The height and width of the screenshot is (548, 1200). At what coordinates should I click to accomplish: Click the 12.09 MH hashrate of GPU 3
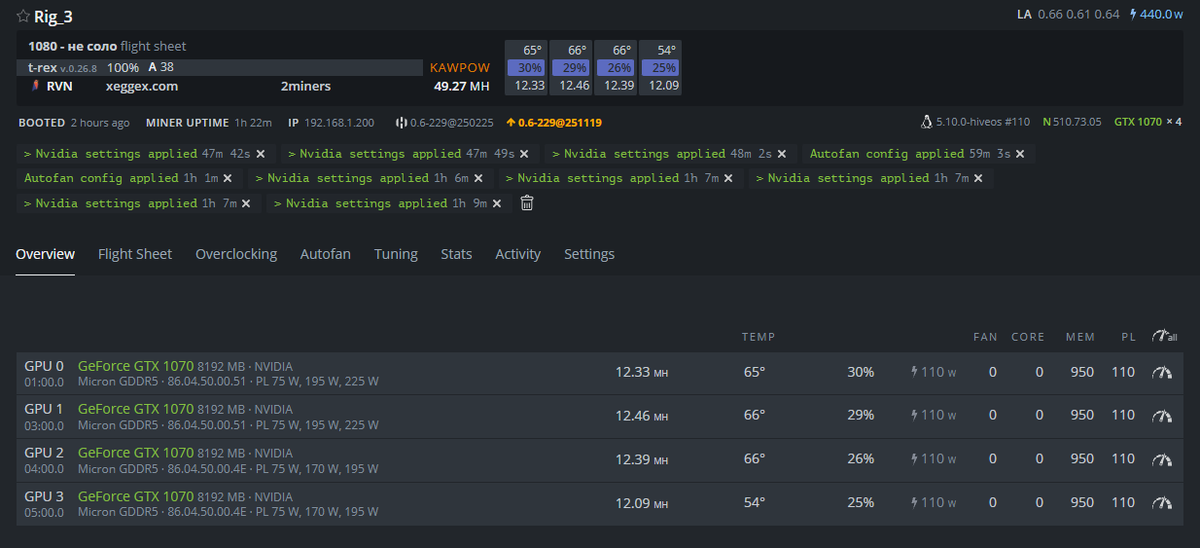(641, 503)
